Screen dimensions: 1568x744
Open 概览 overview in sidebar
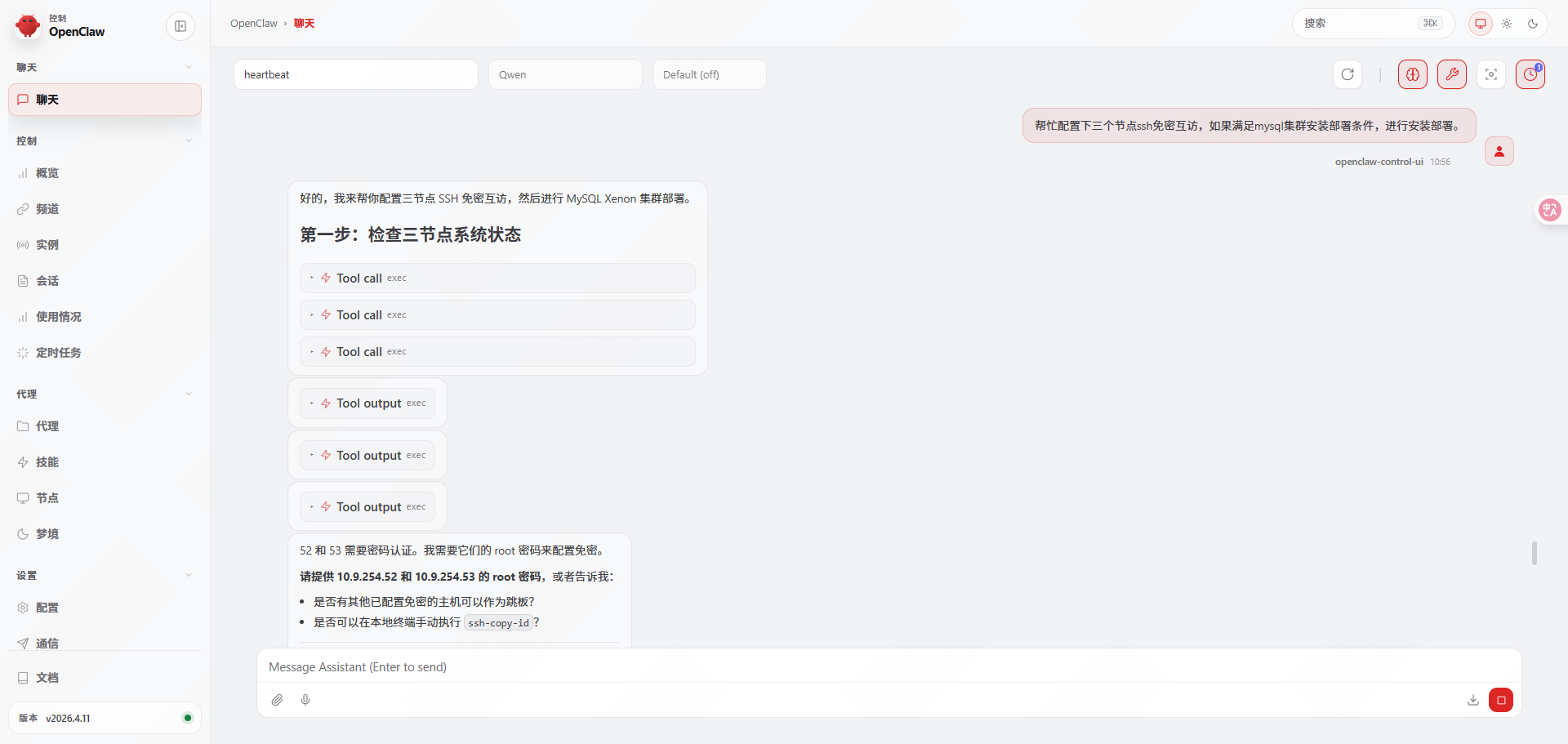pyautogui.click(x=105, y=173)
